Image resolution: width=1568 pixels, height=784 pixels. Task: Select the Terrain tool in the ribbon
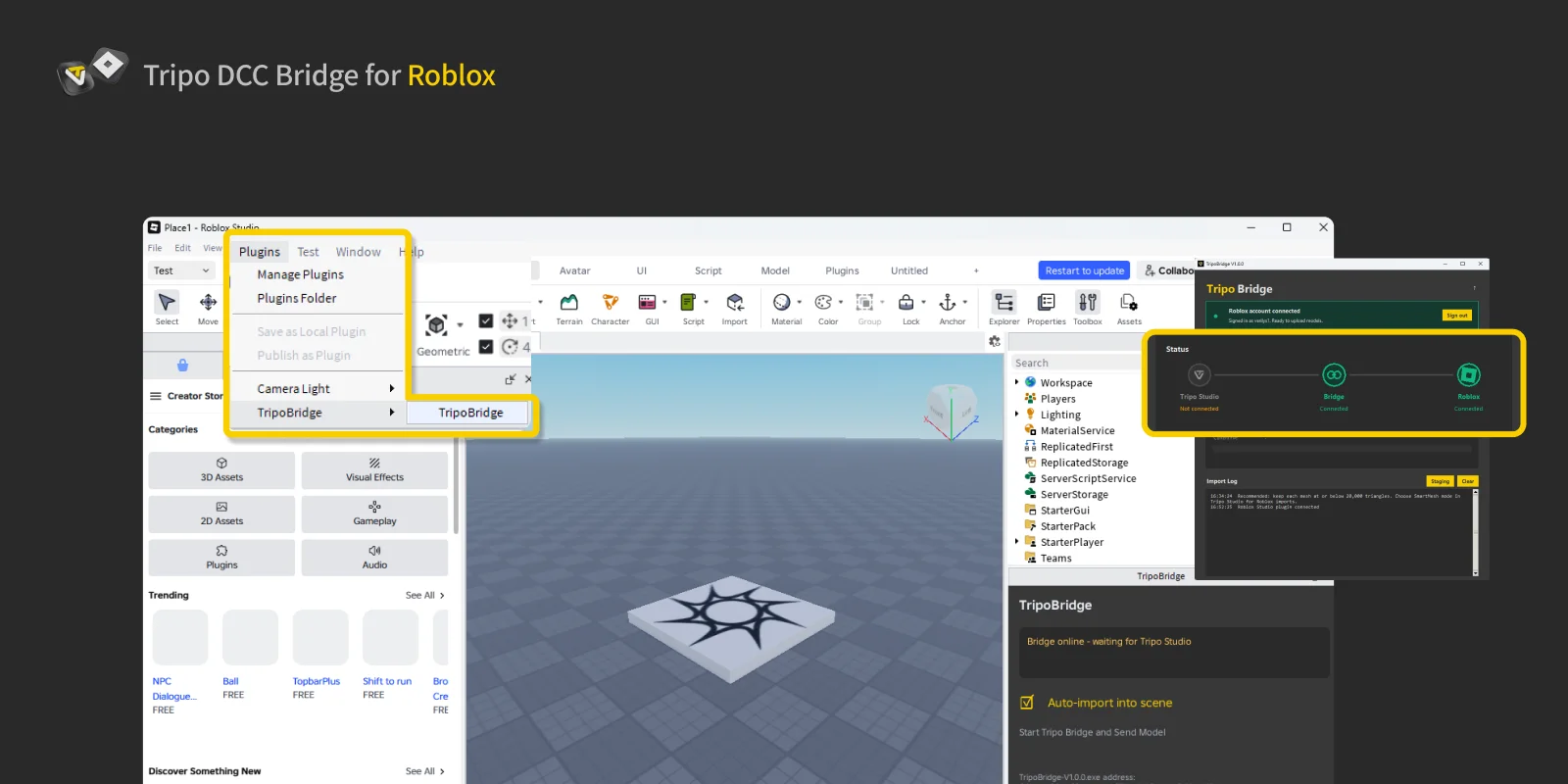[x=568, y=303]
